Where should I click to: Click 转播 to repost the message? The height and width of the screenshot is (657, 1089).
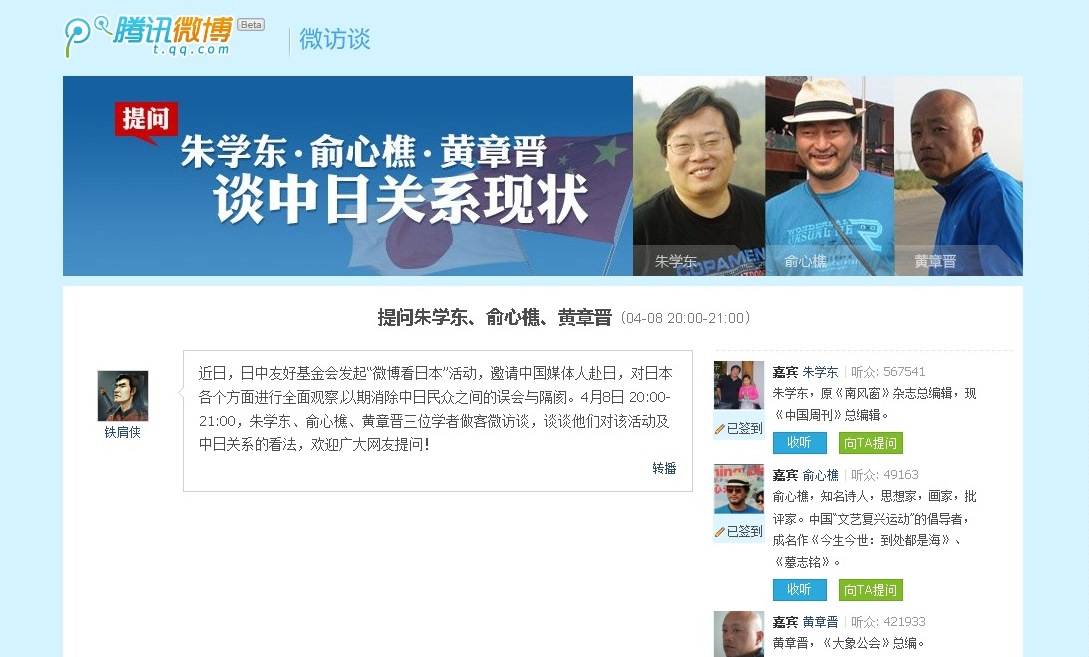pyautogui.click(x=665, y=468)
